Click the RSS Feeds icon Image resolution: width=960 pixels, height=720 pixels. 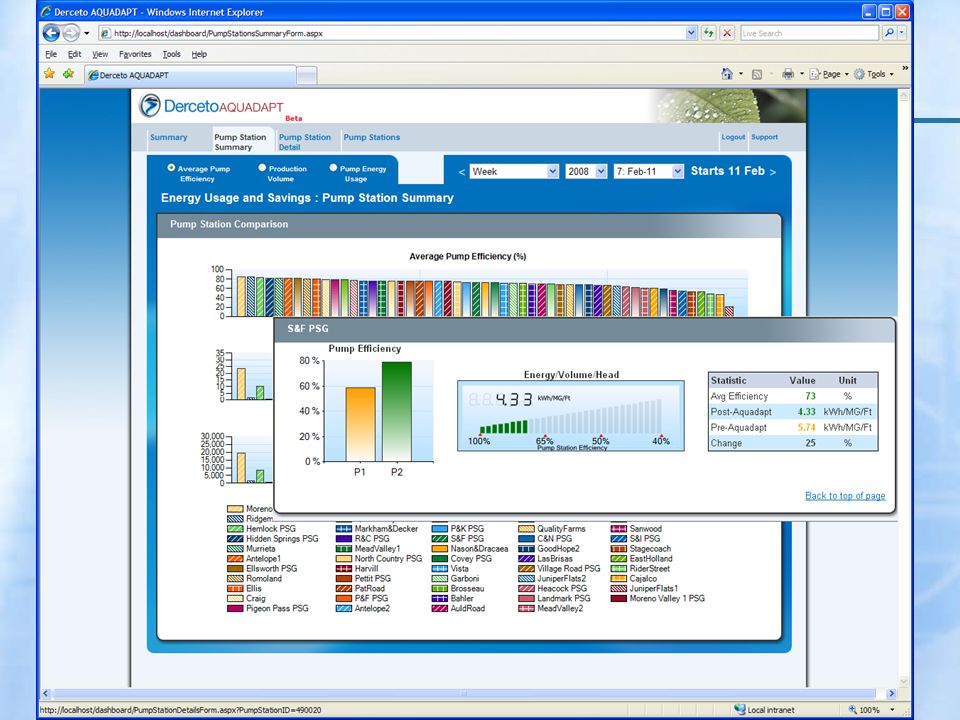click(757, 74)
